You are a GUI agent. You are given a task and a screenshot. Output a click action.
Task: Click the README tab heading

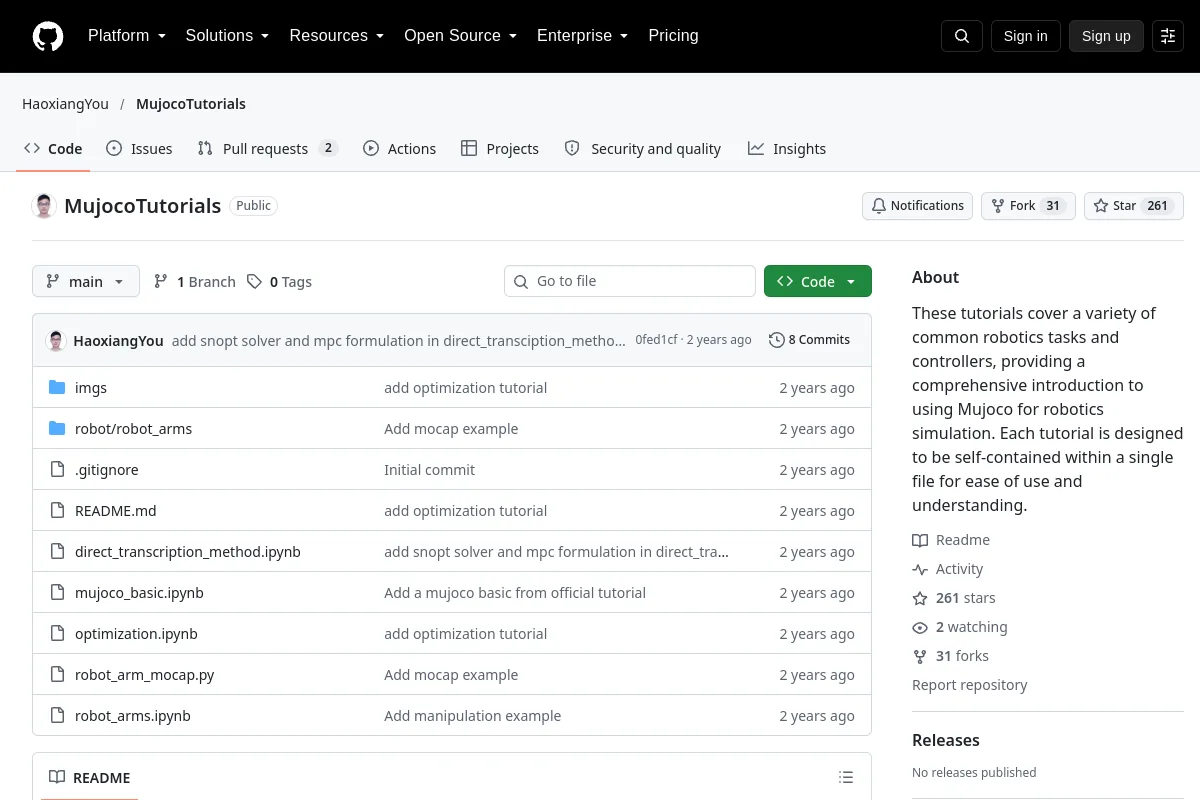tap(90, 777)
